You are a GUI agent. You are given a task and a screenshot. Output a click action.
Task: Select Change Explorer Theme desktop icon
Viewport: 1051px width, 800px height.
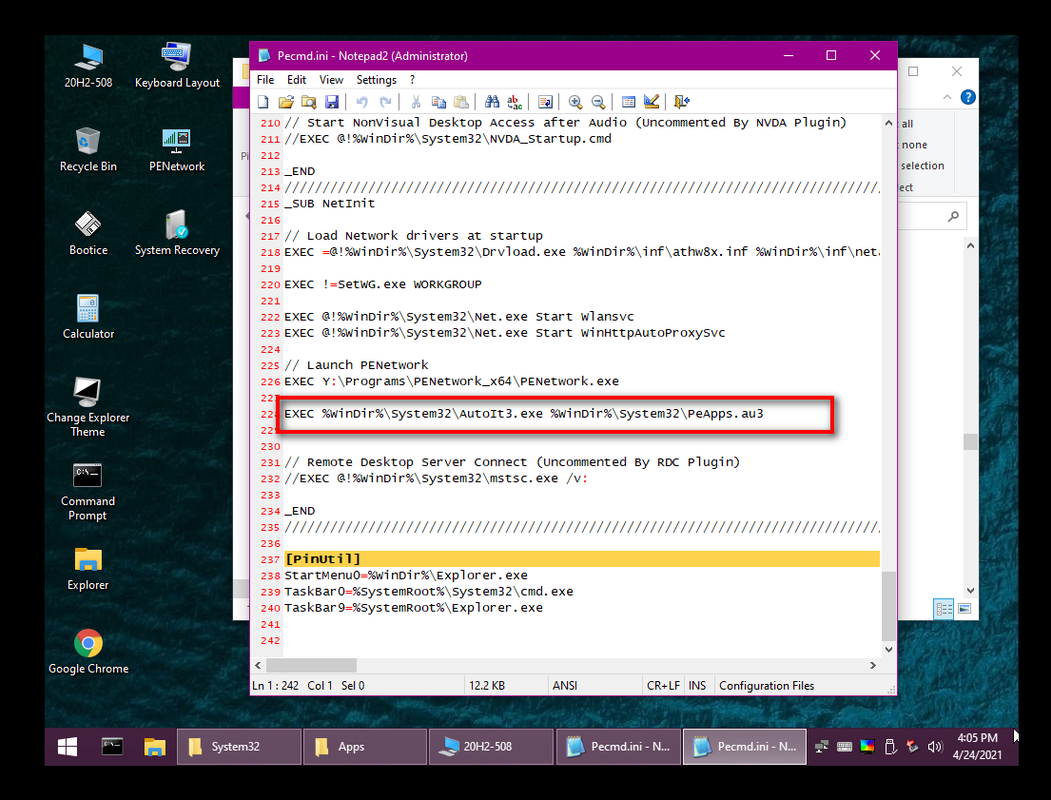click(x=88, y=407)
